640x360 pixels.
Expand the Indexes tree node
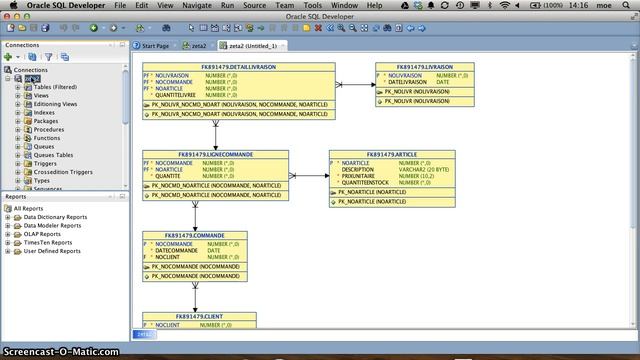tap(18, 113)
